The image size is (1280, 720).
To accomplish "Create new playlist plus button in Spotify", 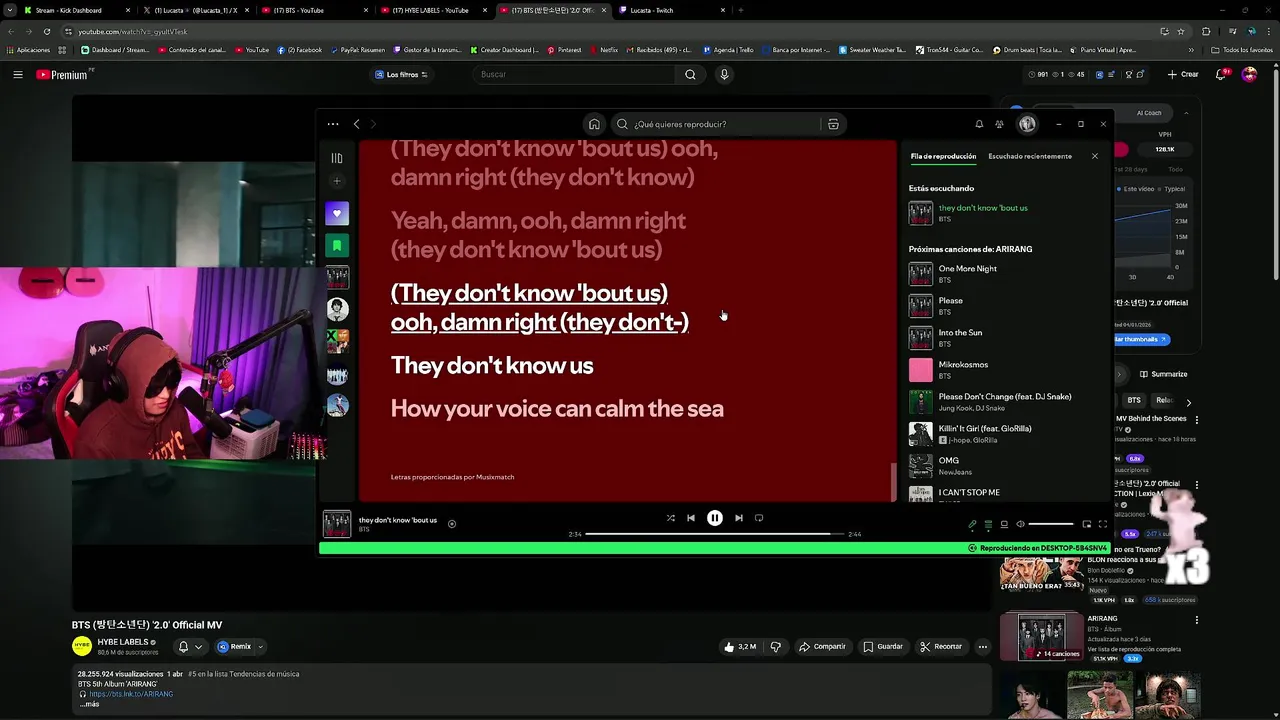I will click(337, 181).
